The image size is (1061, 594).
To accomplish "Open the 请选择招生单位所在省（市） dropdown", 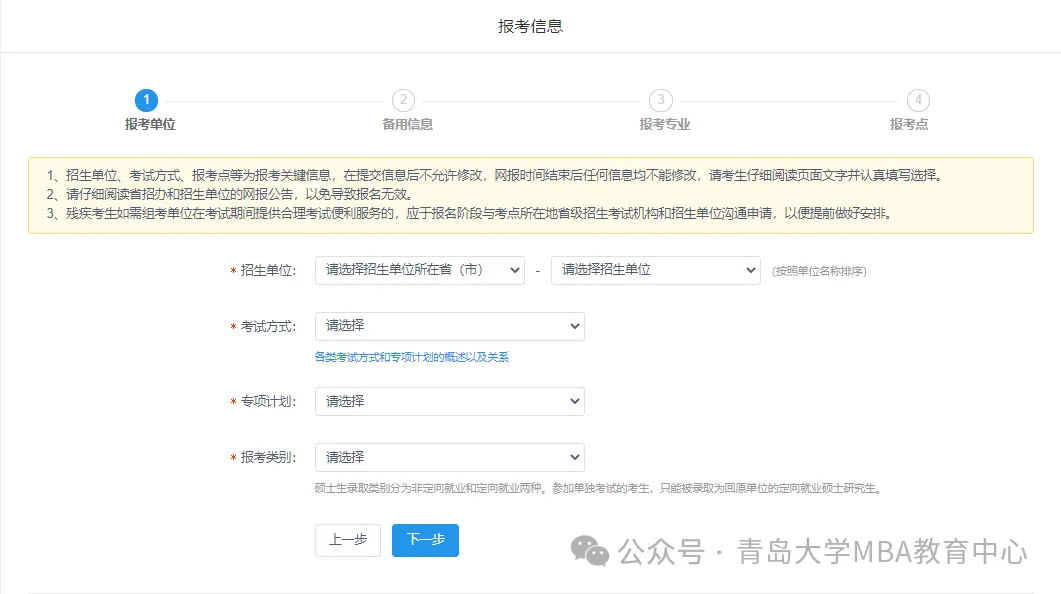I will [419, 270].
